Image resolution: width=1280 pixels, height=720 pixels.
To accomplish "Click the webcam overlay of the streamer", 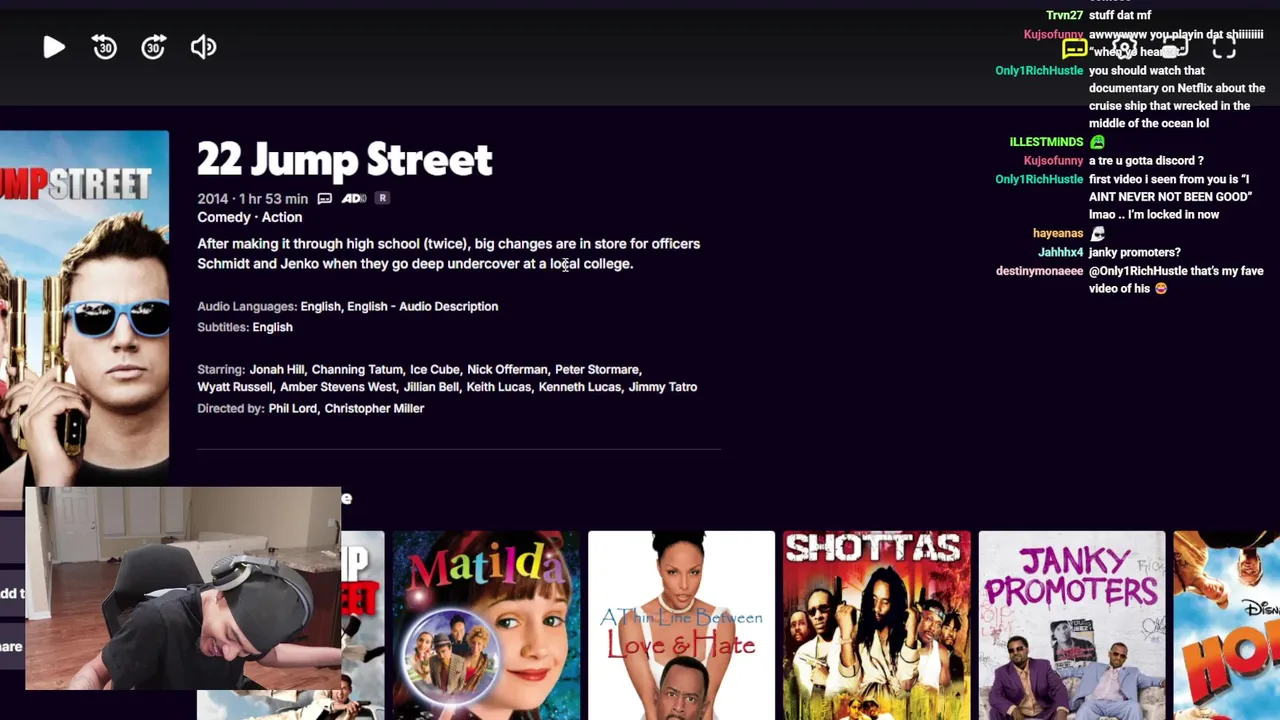I will pos(183,589).
